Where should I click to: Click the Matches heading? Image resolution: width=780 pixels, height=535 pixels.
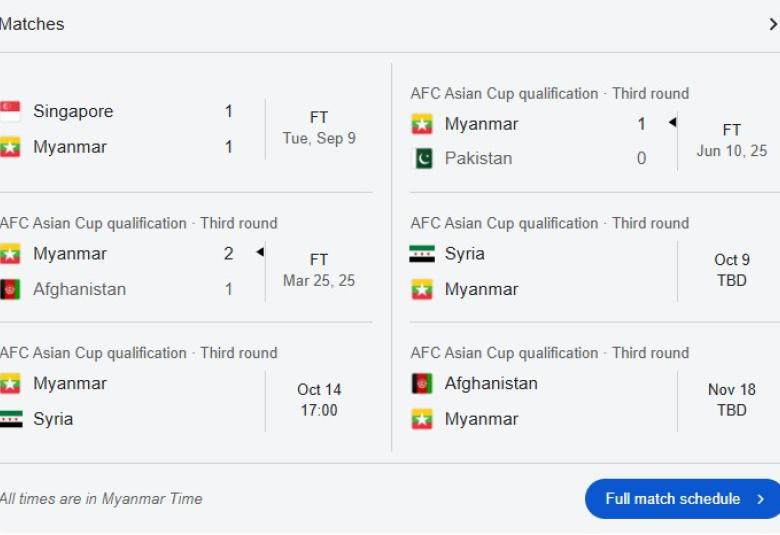click(32, 25)
